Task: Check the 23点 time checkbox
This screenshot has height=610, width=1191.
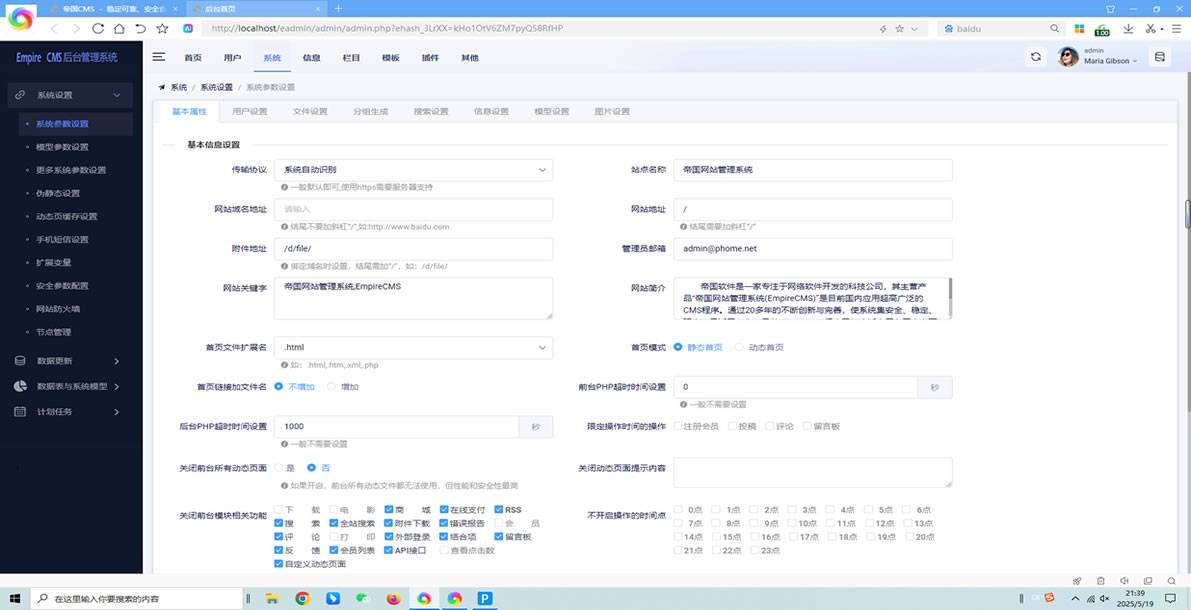Action: [754, 550]
